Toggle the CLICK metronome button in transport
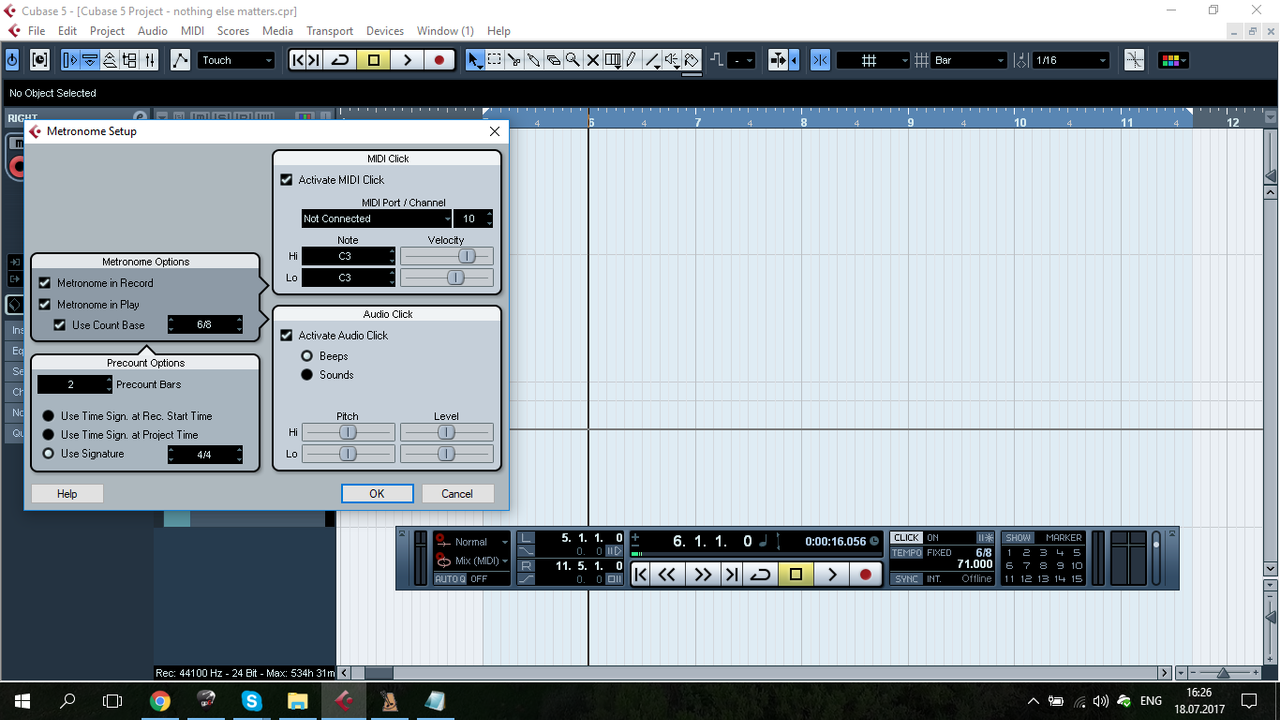The height and width of the screenshot is (720, 1280). click(906, 538)
